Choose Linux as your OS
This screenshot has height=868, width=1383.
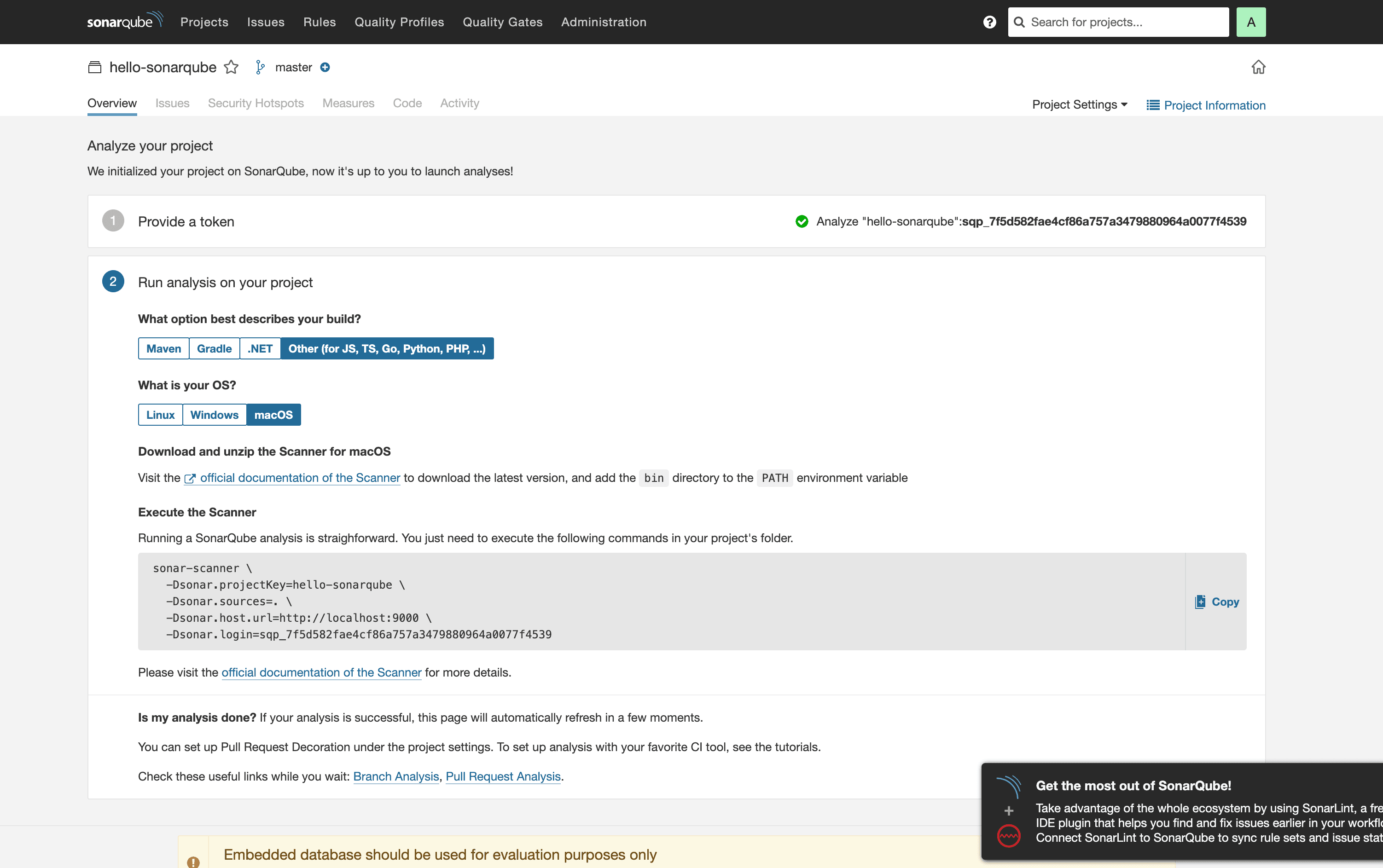coord(160,415)
